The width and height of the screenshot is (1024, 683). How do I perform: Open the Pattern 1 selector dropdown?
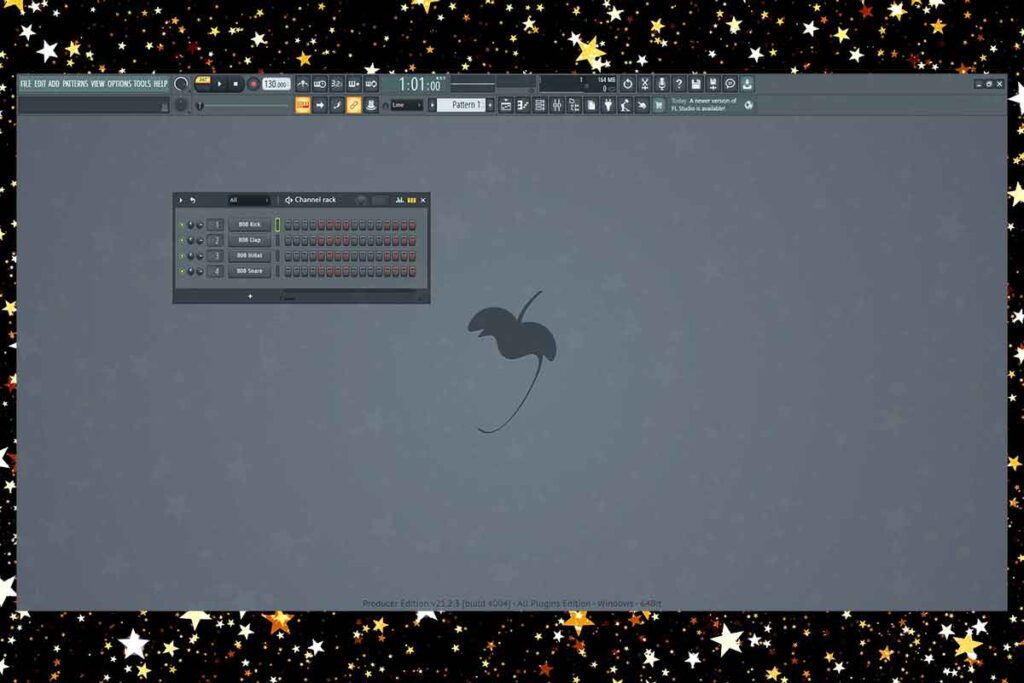pyautogui.click(x=461, y=105)
